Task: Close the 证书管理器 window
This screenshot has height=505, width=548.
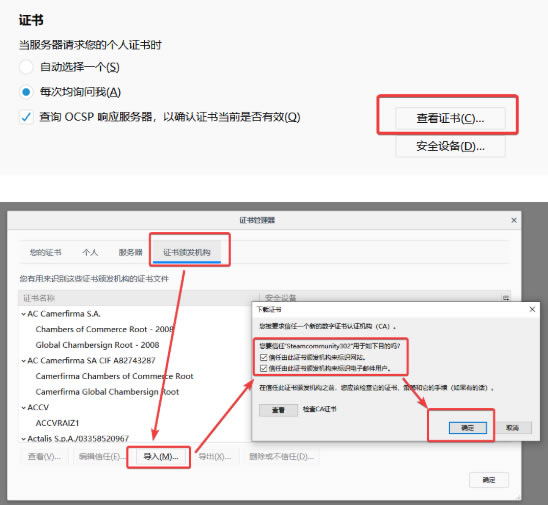Action: (514, 220)
